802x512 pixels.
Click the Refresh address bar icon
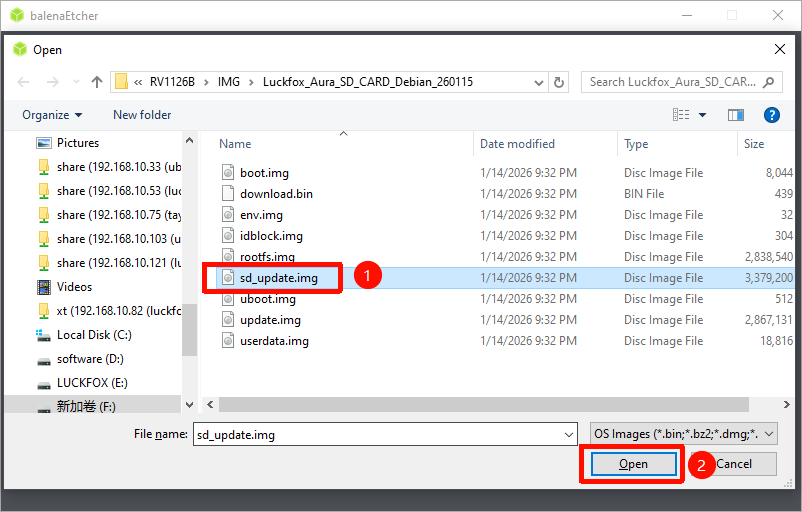tap(559, 82)
